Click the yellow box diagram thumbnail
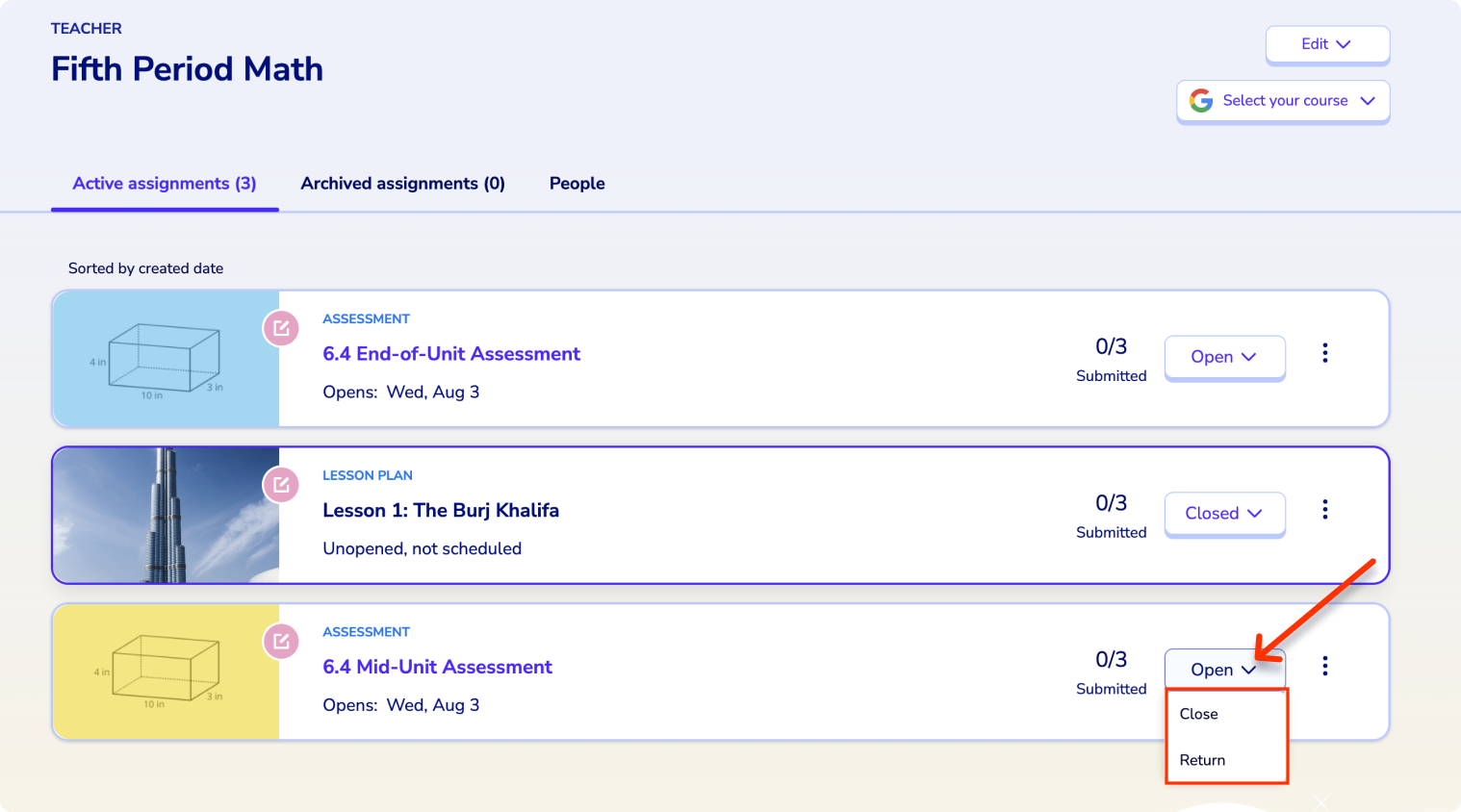Viewport: 1461px width, 812px height. 166,672
